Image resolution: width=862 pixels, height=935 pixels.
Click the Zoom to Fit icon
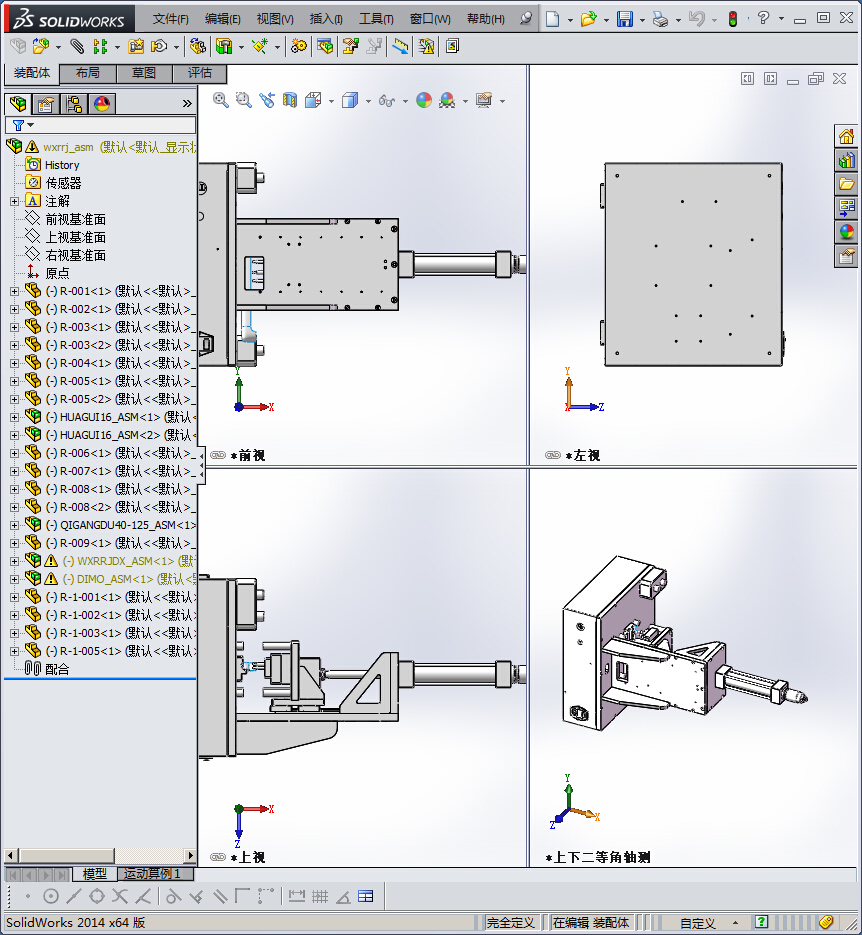pos(221,100)
